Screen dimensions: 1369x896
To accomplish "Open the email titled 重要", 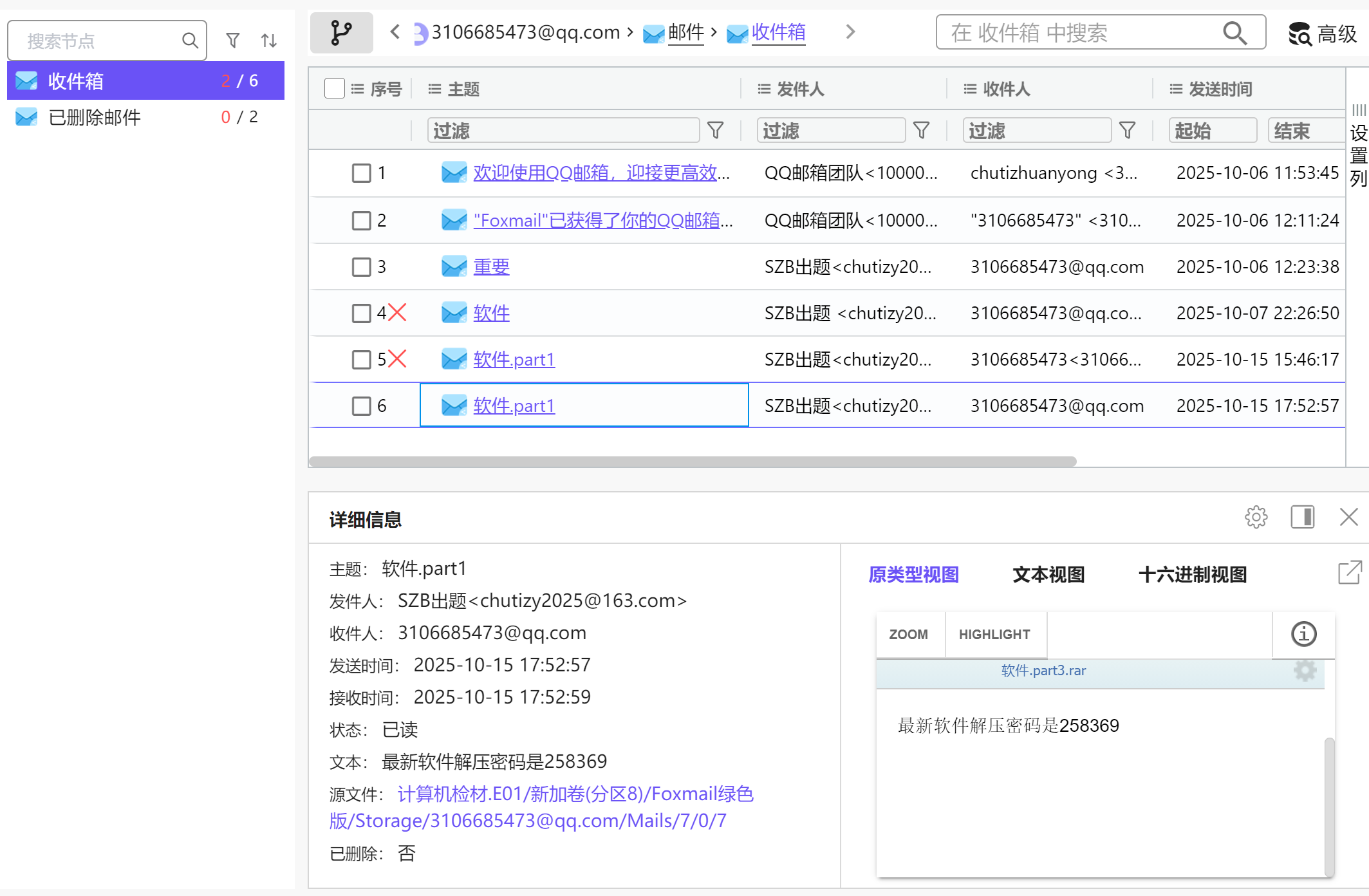I will click(491, 266).
